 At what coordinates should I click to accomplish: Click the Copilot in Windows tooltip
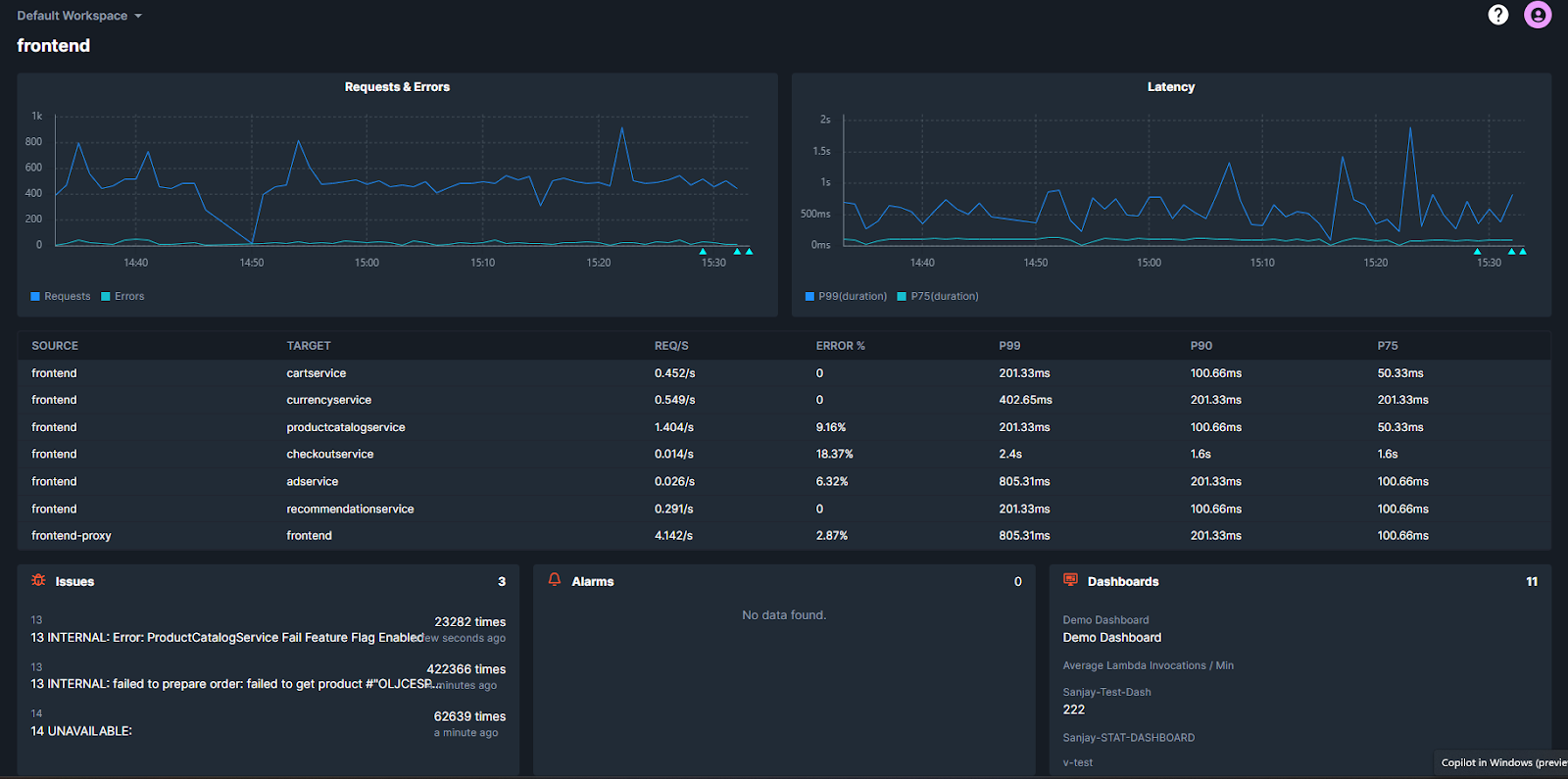tap(1501, 762)
